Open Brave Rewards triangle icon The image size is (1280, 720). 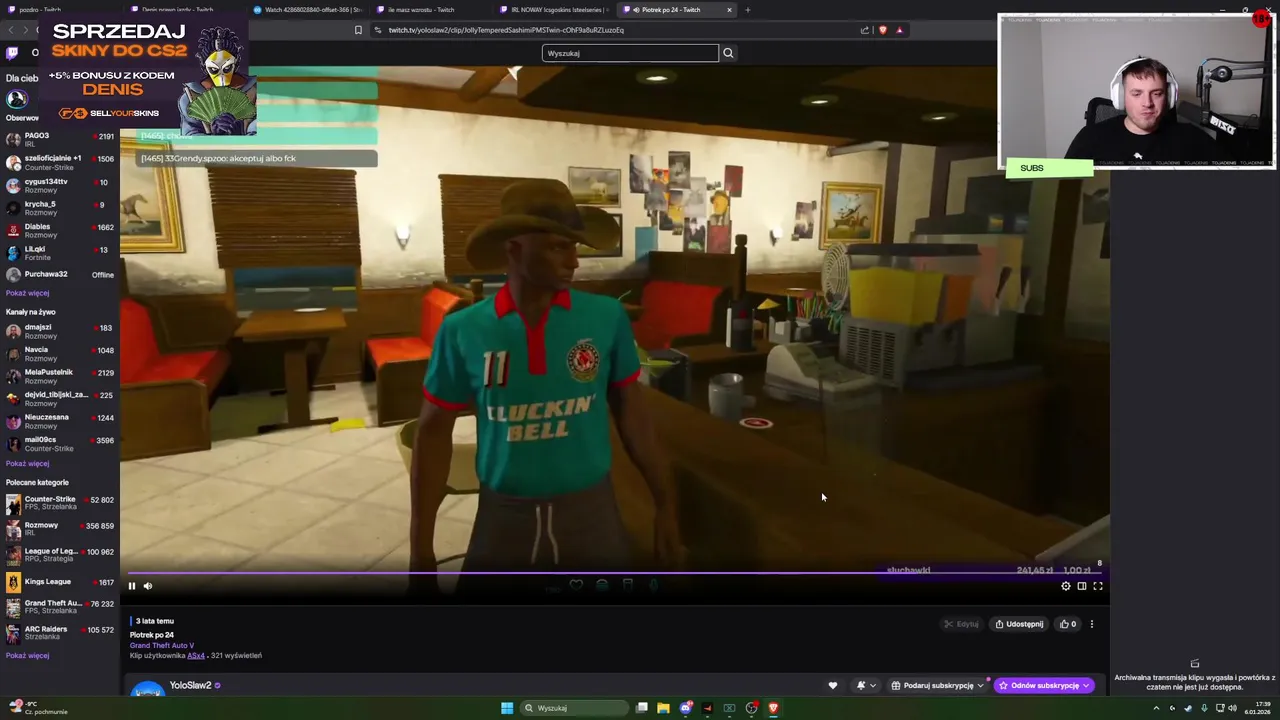(x=899, y=30)
